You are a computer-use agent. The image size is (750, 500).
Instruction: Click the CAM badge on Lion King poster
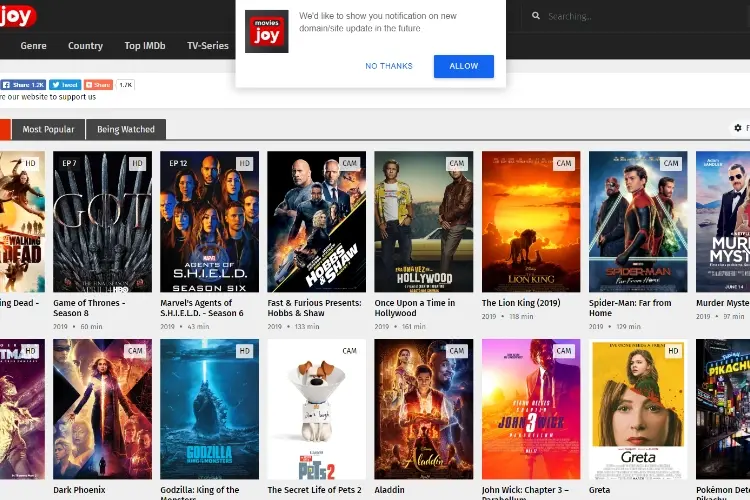(x=564, y=163)
